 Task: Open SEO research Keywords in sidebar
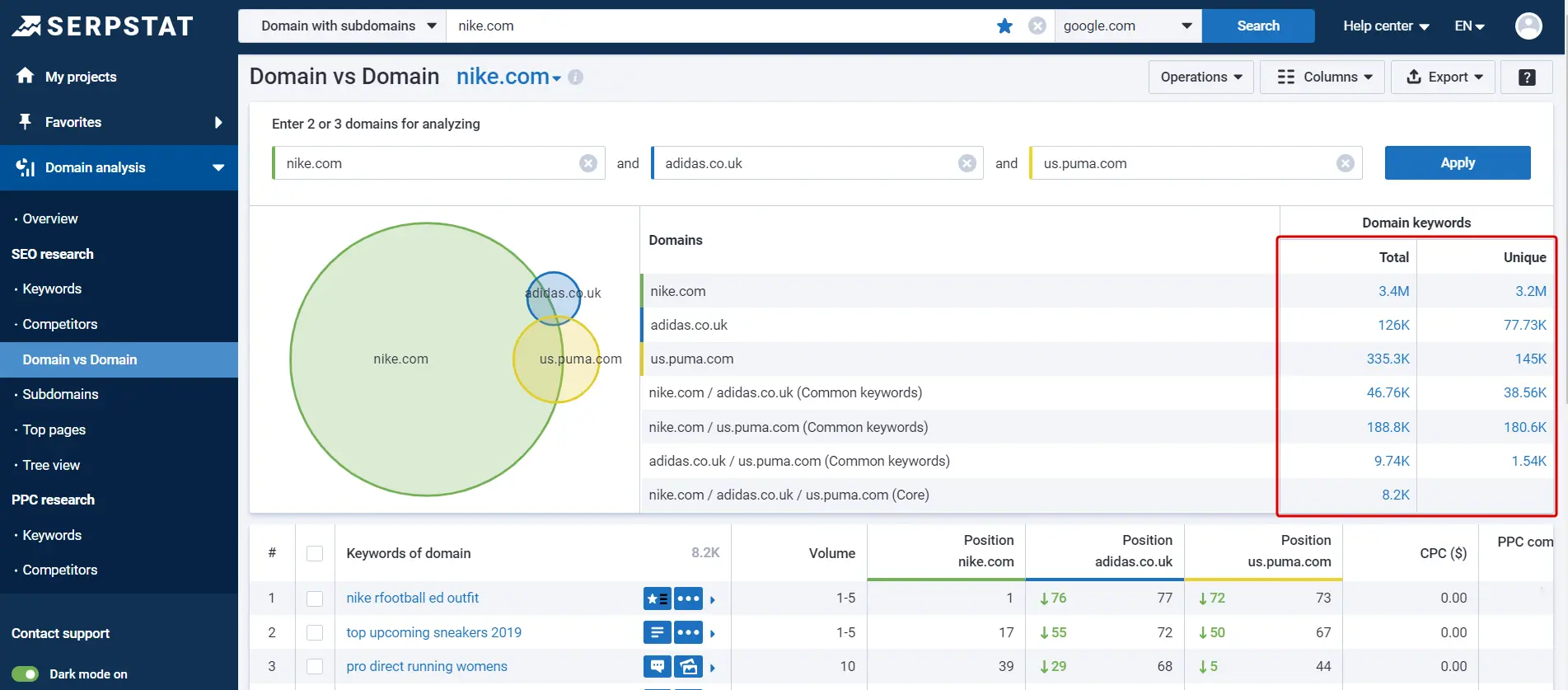tap(52, 289)
